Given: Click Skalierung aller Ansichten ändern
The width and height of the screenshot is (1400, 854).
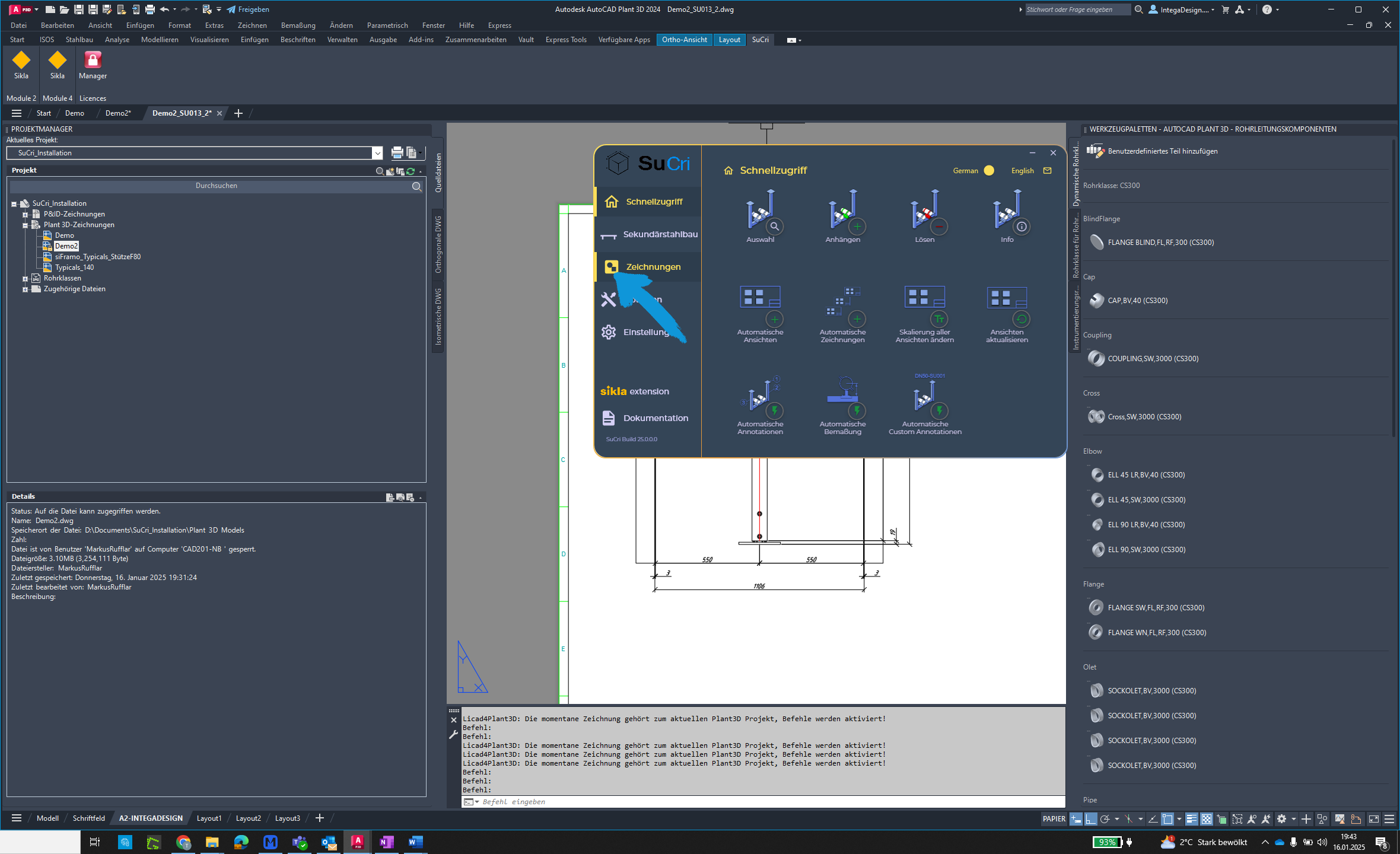Looking at the screenshot, I should (x=925, y=314).
